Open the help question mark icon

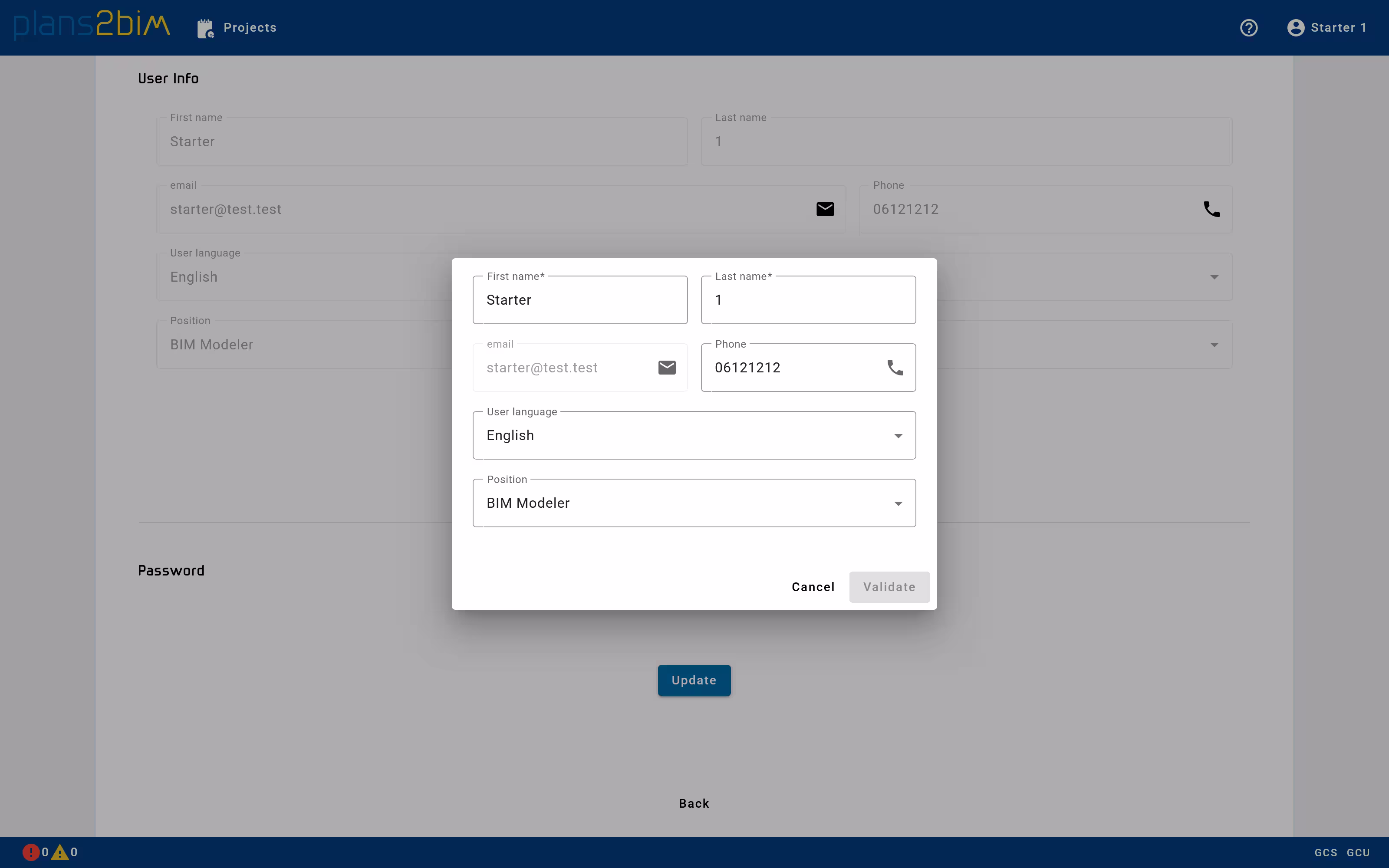point(1249,27)
